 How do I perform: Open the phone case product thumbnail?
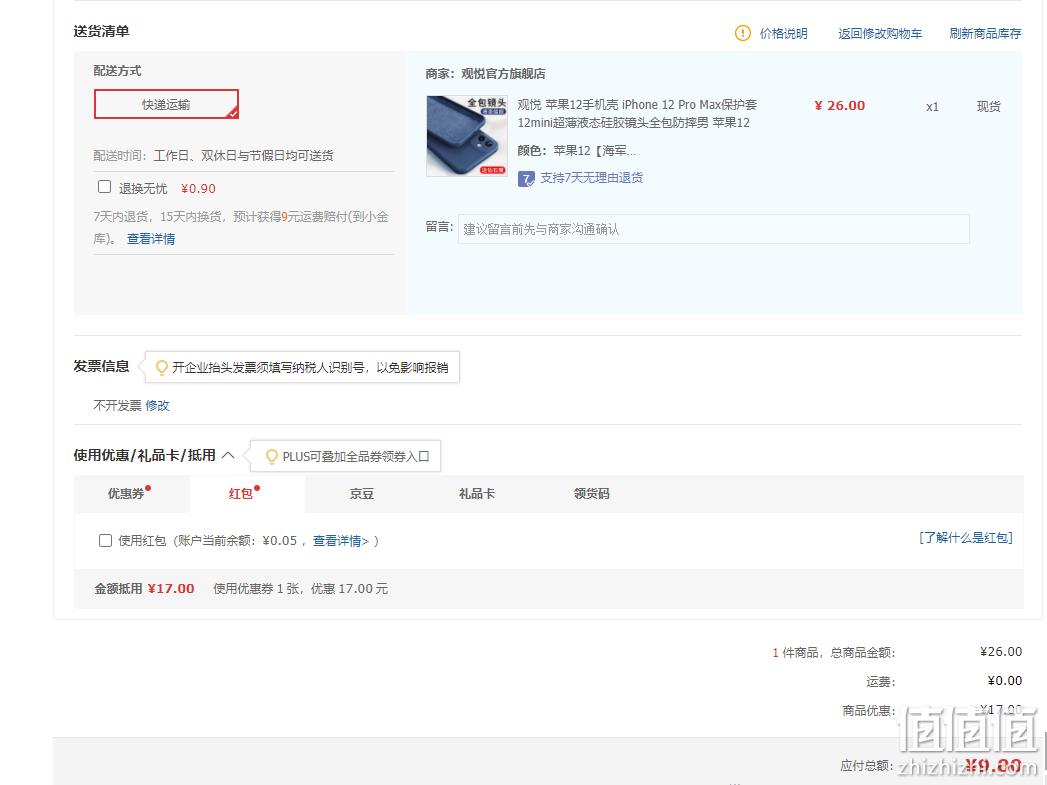pyautogui.click(x=467, y=136)
